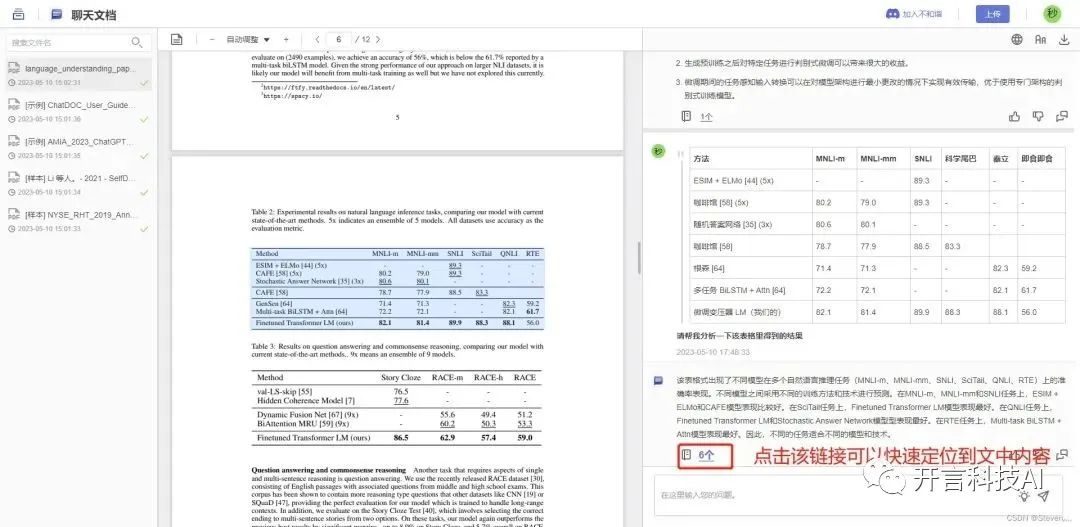Click the download icon in the chat panel

pos(1064,39)
